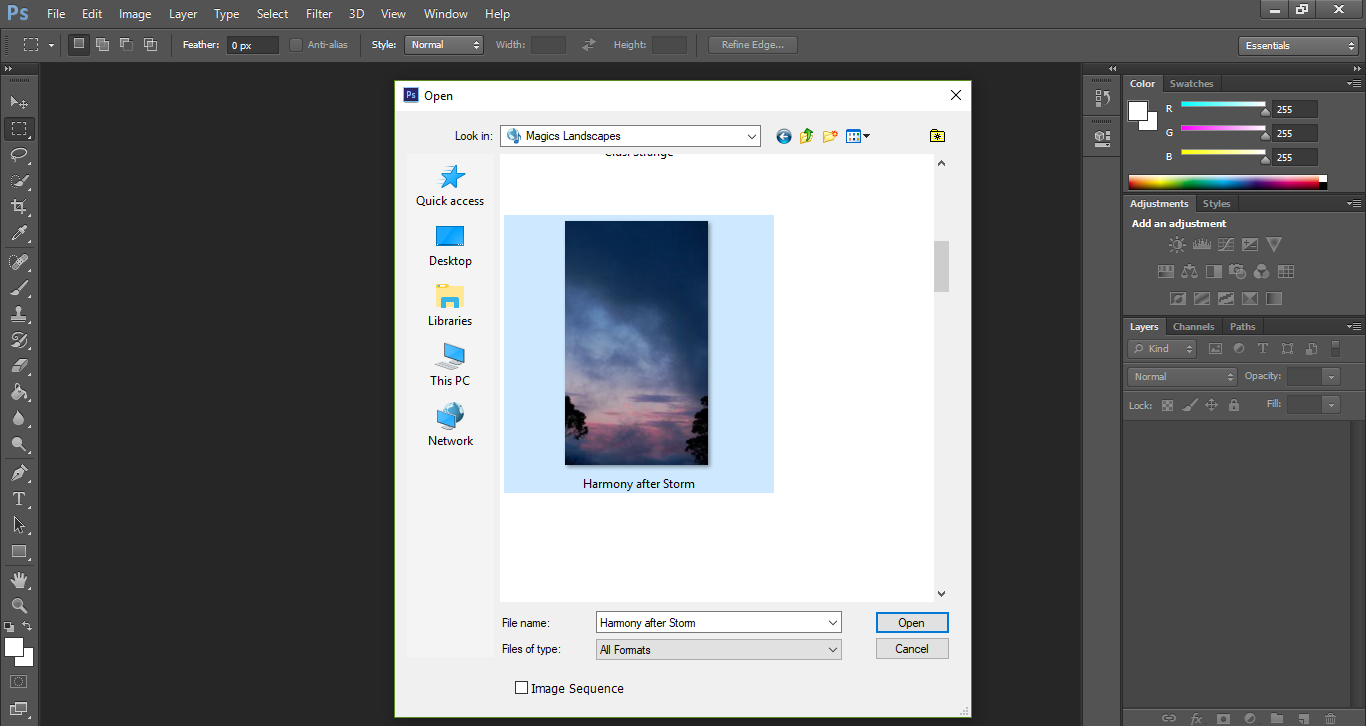Screen dimensions: 1366x726
Task: Select the Harmony after Storm thumbnail
Action: (637, 343)
